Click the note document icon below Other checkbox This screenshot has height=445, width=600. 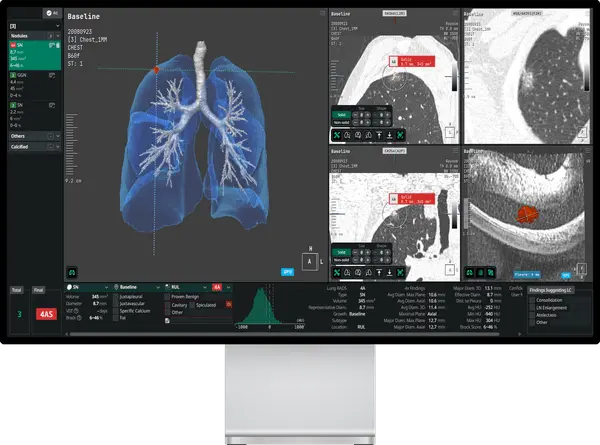tap(167, 321)
